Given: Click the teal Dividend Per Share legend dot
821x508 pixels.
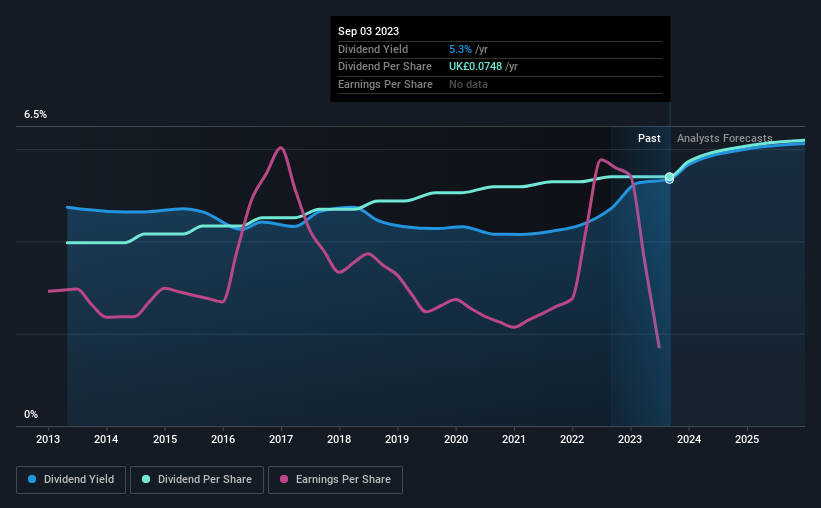Looking at the screenshot, I should [x=146, y=479].
